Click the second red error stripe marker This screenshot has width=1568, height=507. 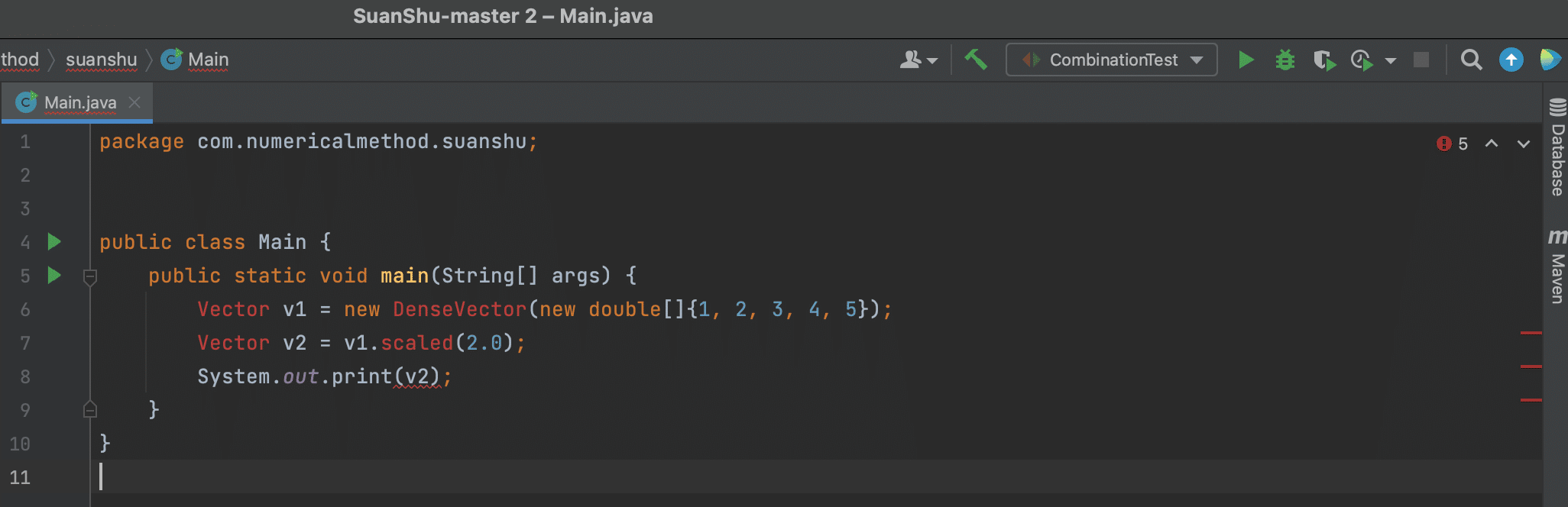click(1531, 367)
